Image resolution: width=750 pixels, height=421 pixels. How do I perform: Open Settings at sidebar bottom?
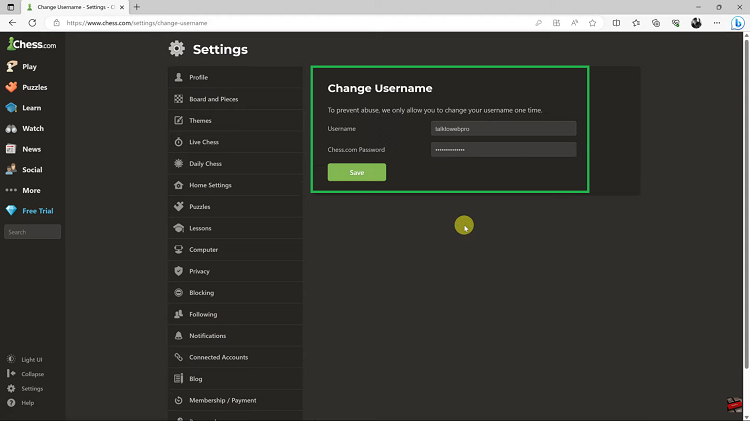(x=25, y=388)
